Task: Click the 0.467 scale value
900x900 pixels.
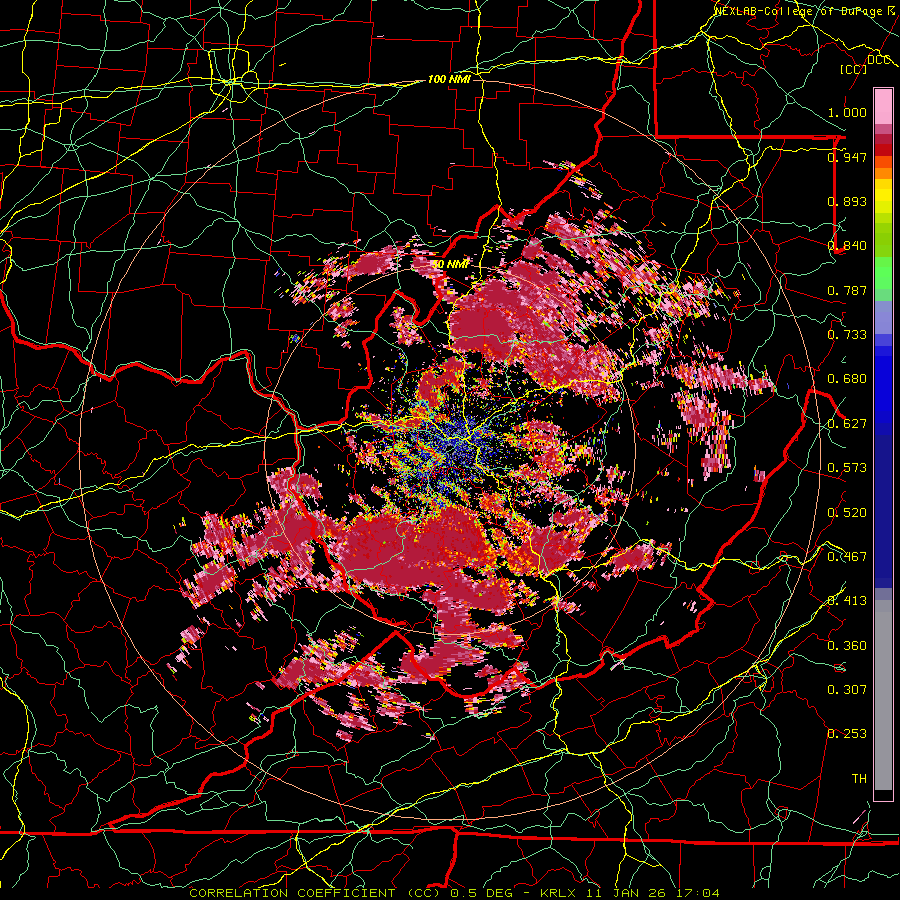Action: pos(847,556)
